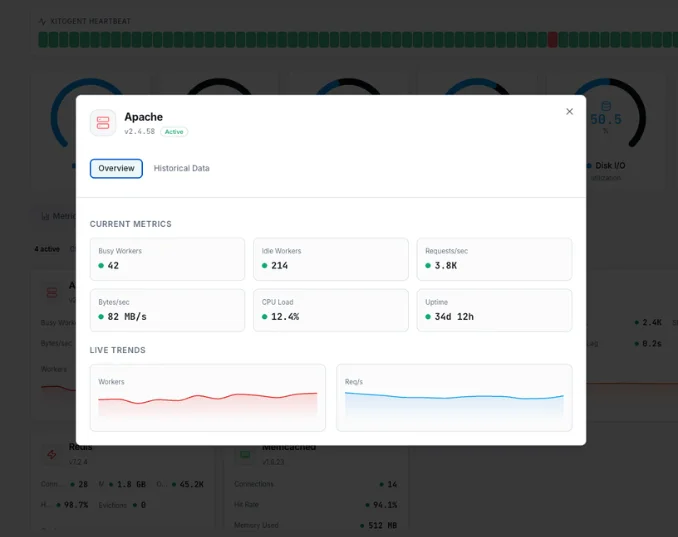Viewport: 678px width, 537px height.
Task: Switch to the Historical Data tab
Action: [182, 168]
